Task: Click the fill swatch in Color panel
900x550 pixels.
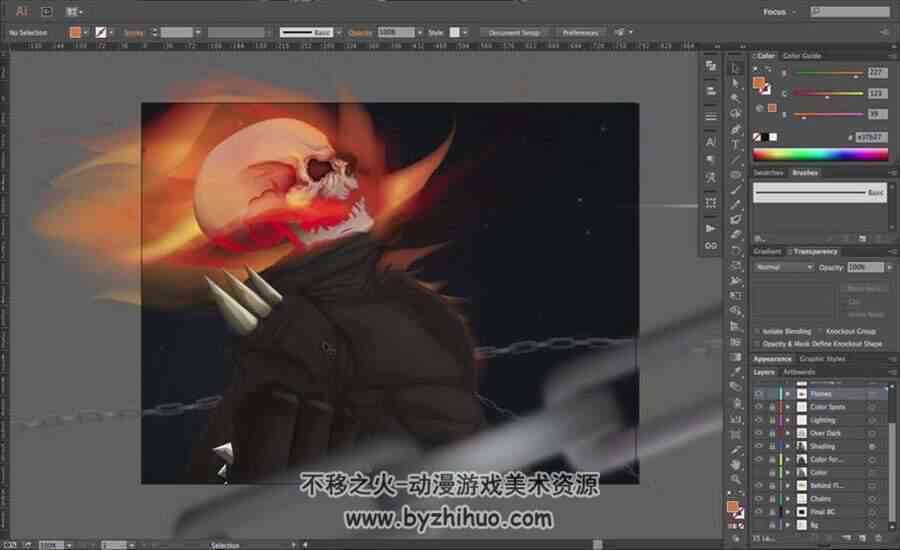Action: tap(759, 83)
